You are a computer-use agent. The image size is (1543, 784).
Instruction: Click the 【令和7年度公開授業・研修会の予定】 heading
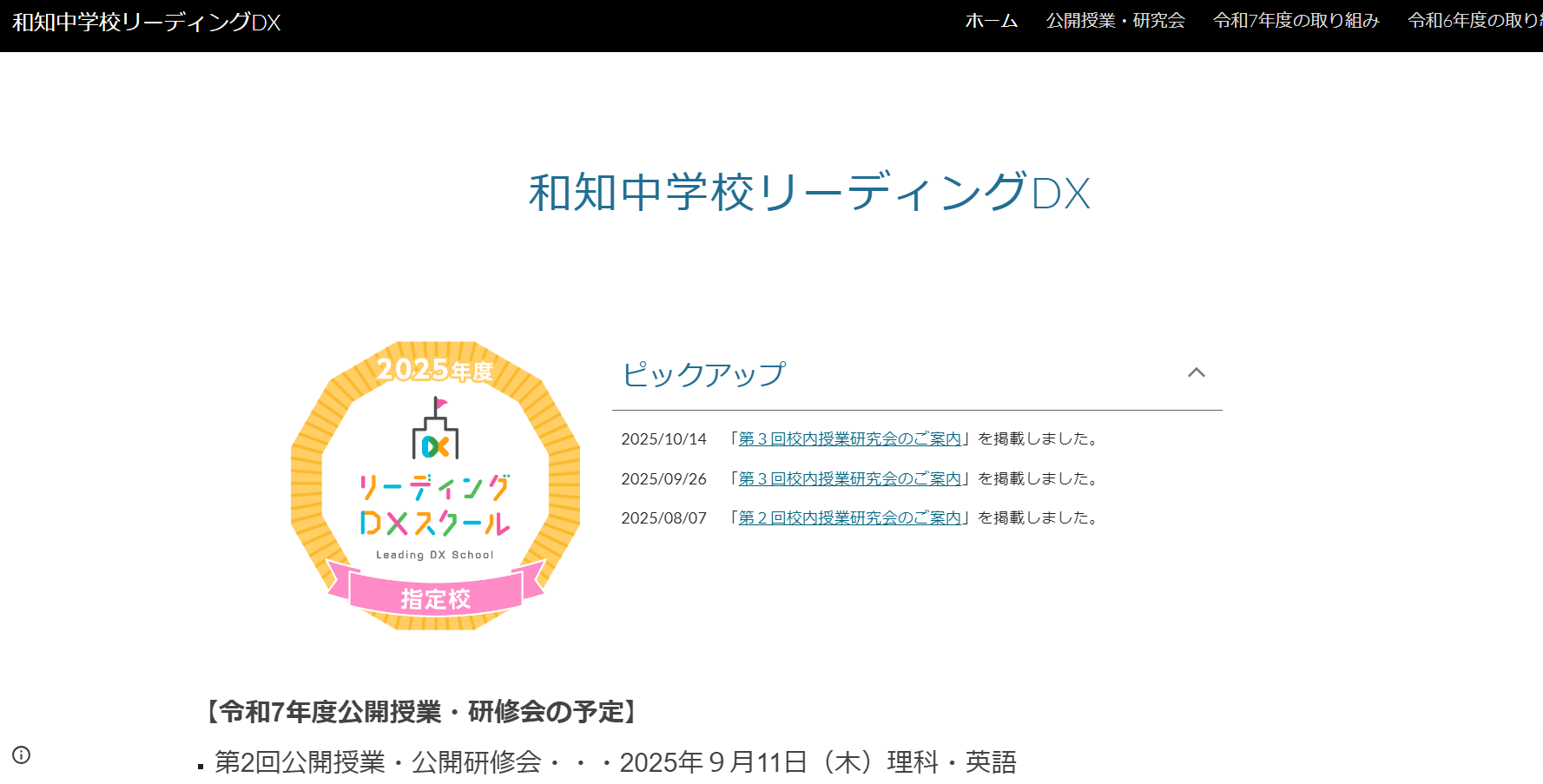pyautogui.click(x=422, y=712)
